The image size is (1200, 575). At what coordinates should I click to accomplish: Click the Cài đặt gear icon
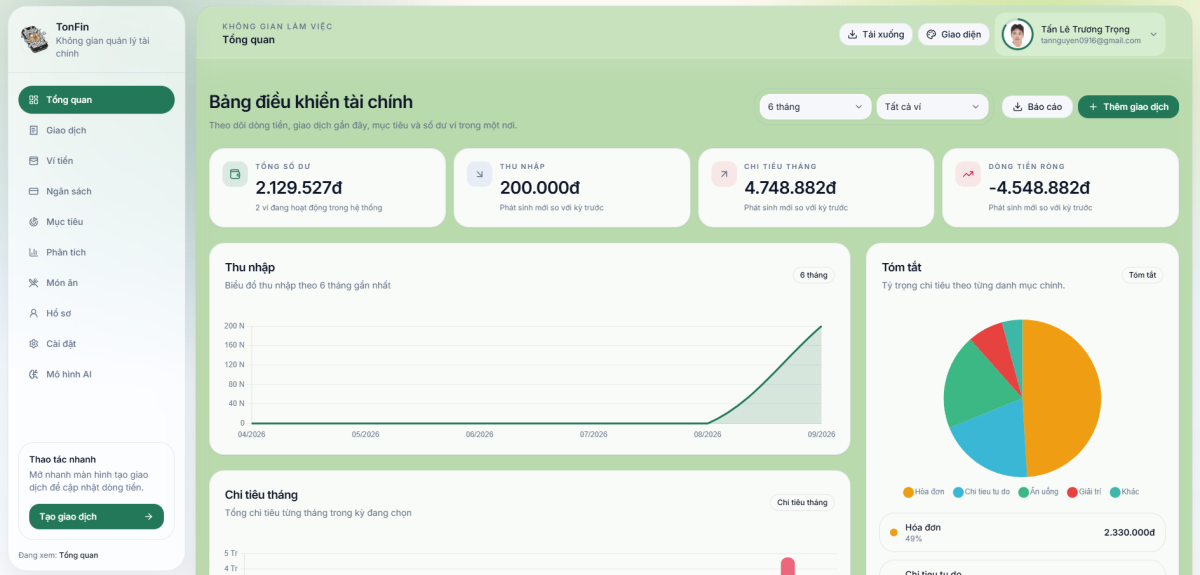click(x=33, y=344)
